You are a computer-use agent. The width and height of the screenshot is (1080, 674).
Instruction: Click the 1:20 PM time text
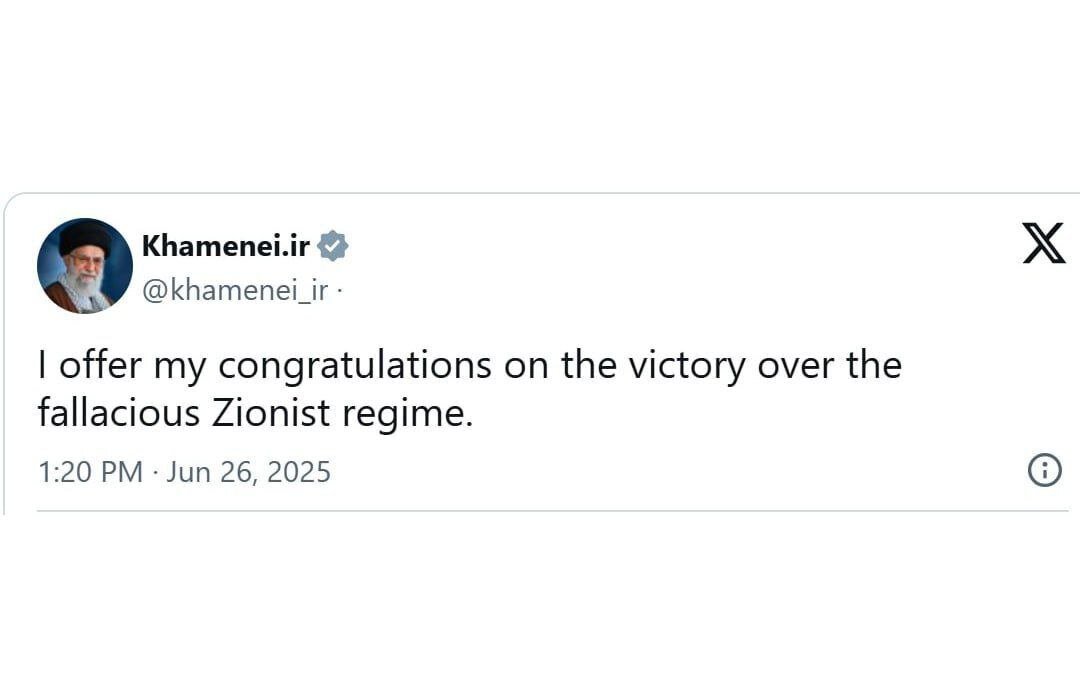click(90, 471)
